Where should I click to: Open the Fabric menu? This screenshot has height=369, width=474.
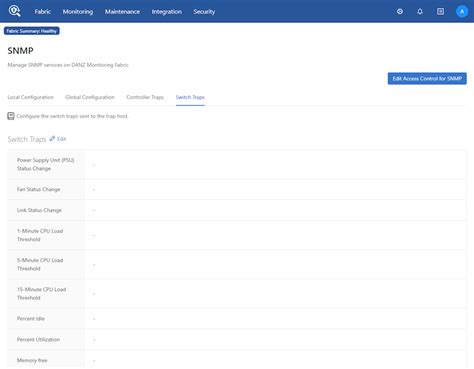point(43,12)
